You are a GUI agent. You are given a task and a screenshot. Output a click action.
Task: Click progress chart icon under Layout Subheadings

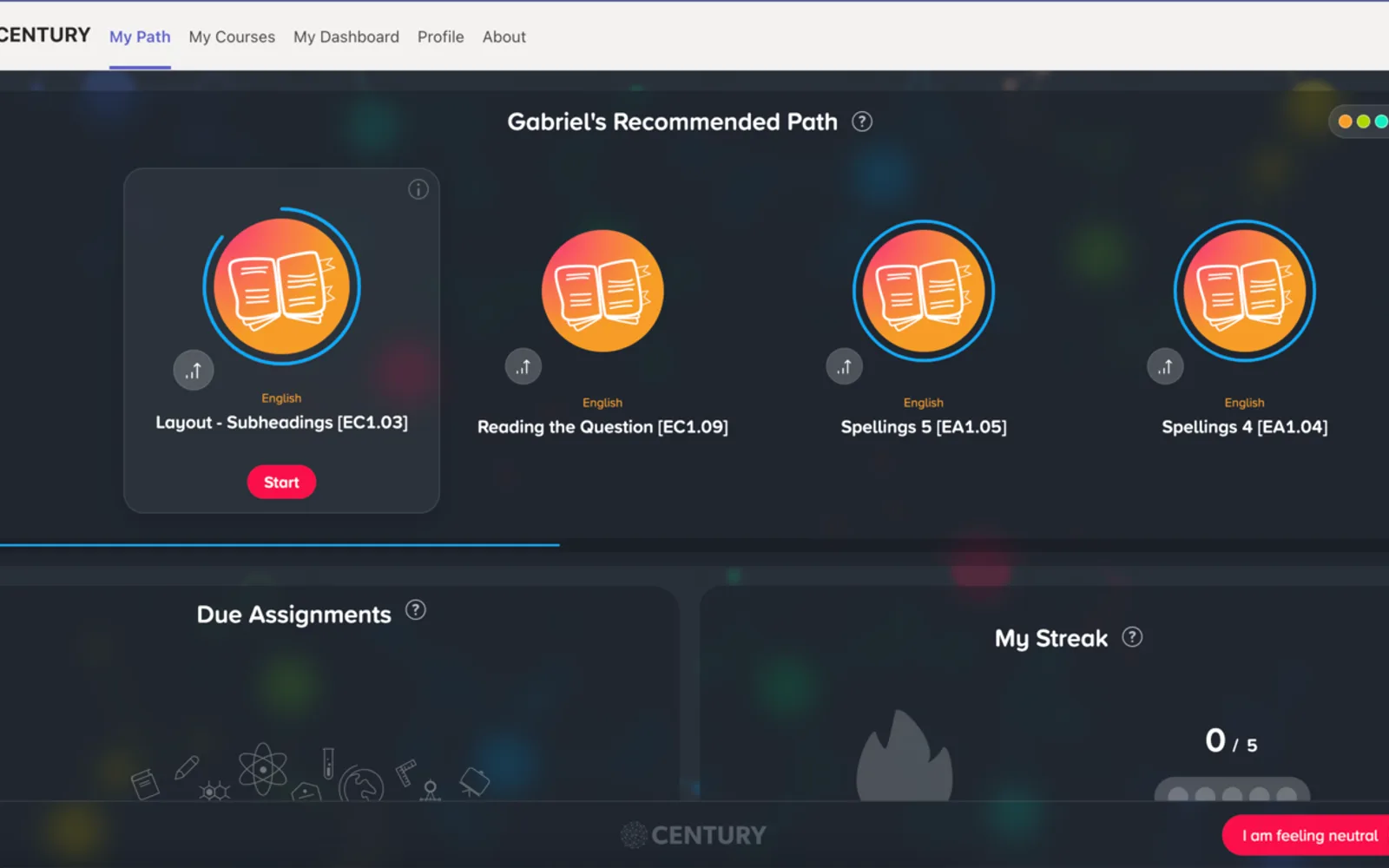(x=194, y=371)
